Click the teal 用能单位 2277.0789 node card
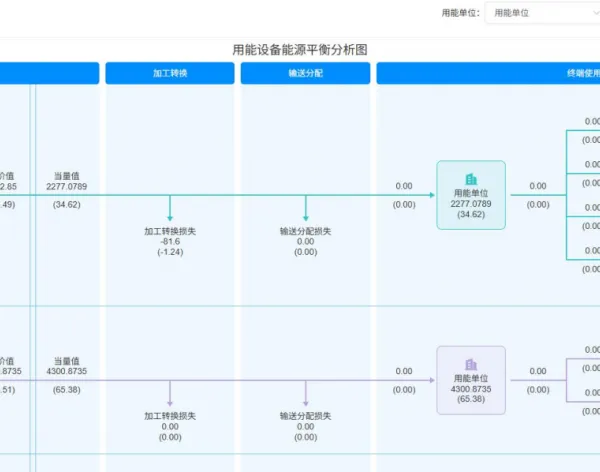This screenshot has width=600, height=472. (x=471, y=195)
